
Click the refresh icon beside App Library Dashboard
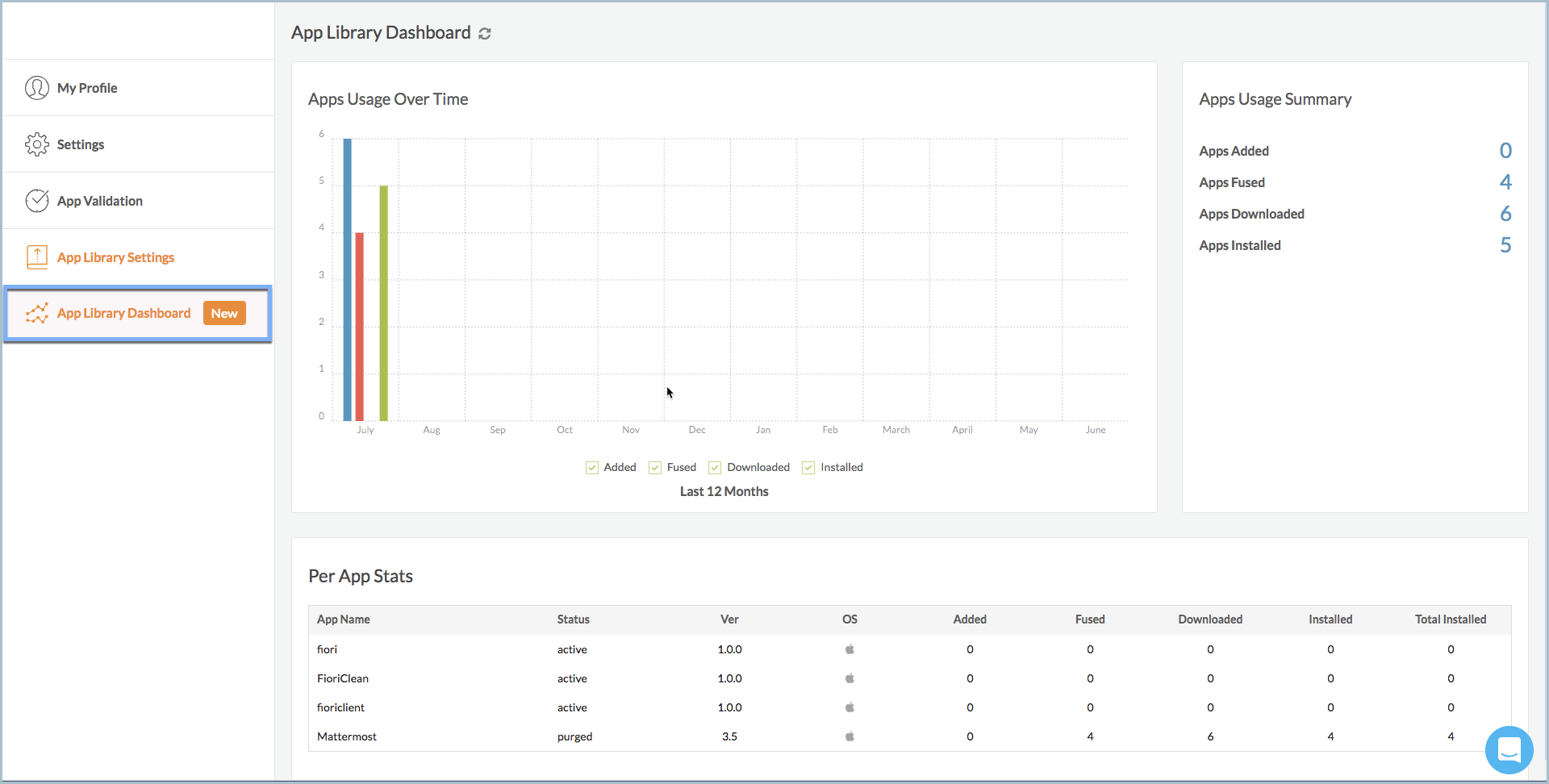tap(485, 33)
